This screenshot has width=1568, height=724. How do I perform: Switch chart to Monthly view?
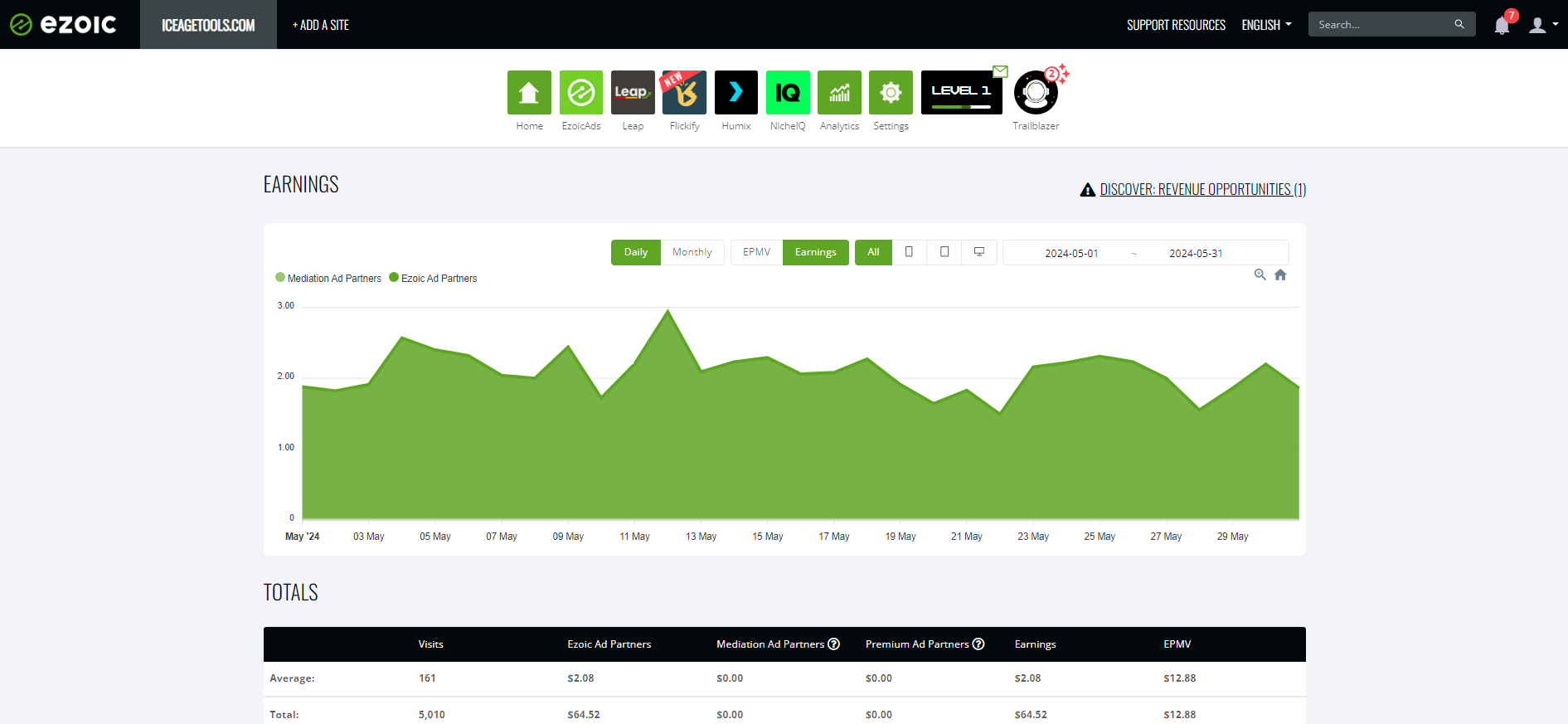(692, 252)
